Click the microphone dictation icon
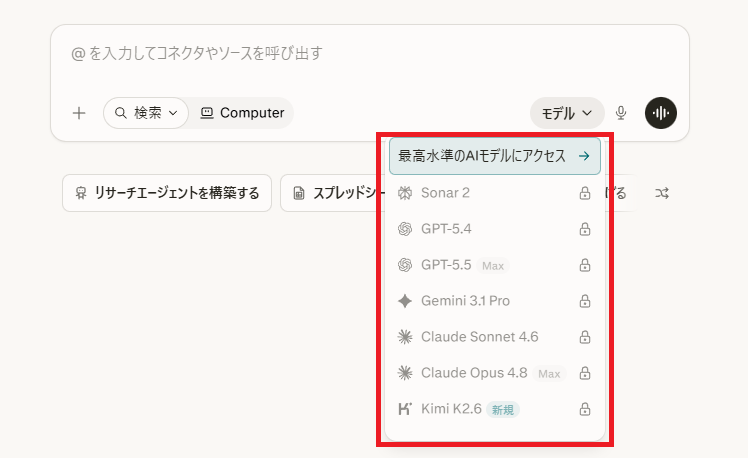 621,113
